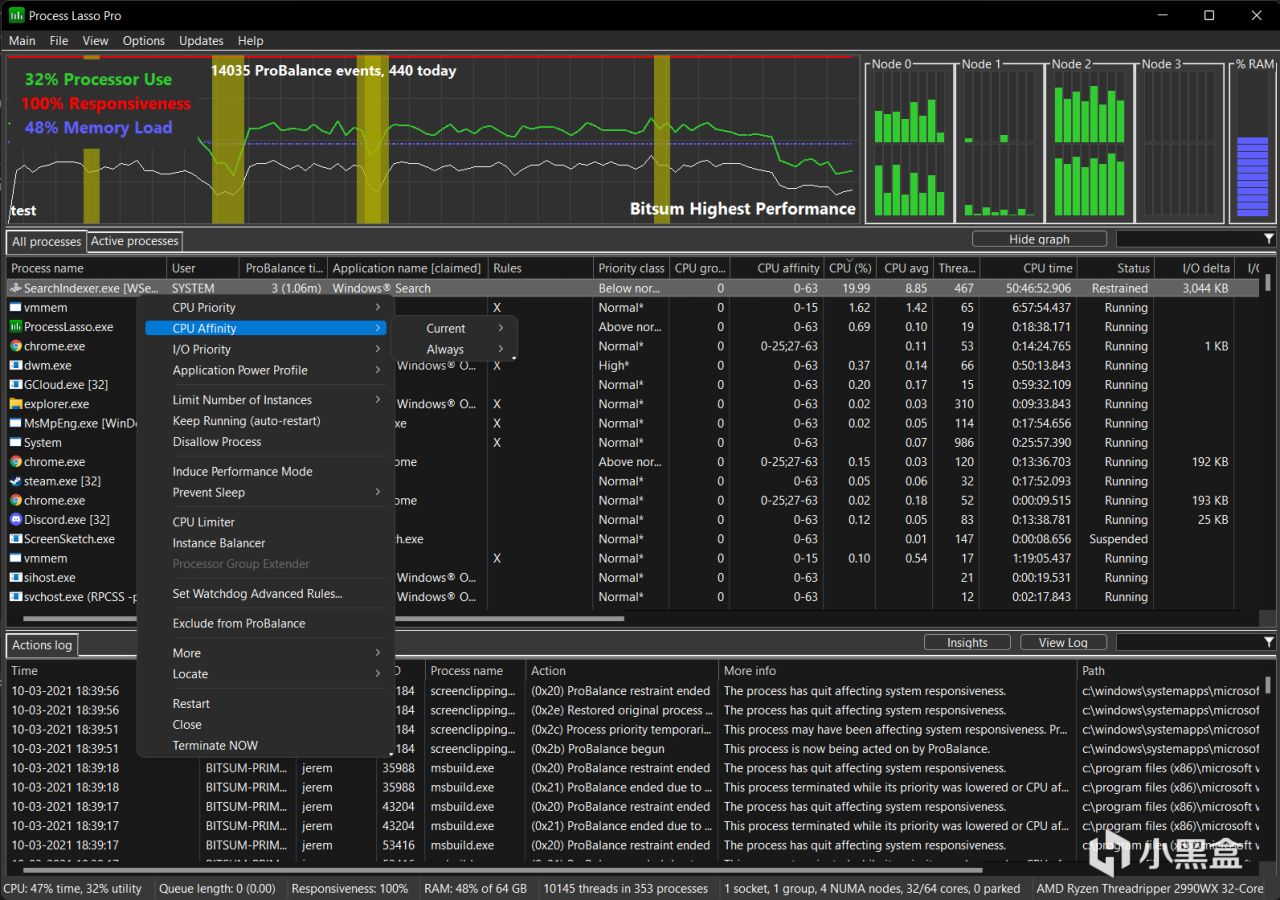Image resolution: width=1280 pixels, height=900 pixels.
Task: Click the Discord.exe process icon
Action: tap(15, 520)
